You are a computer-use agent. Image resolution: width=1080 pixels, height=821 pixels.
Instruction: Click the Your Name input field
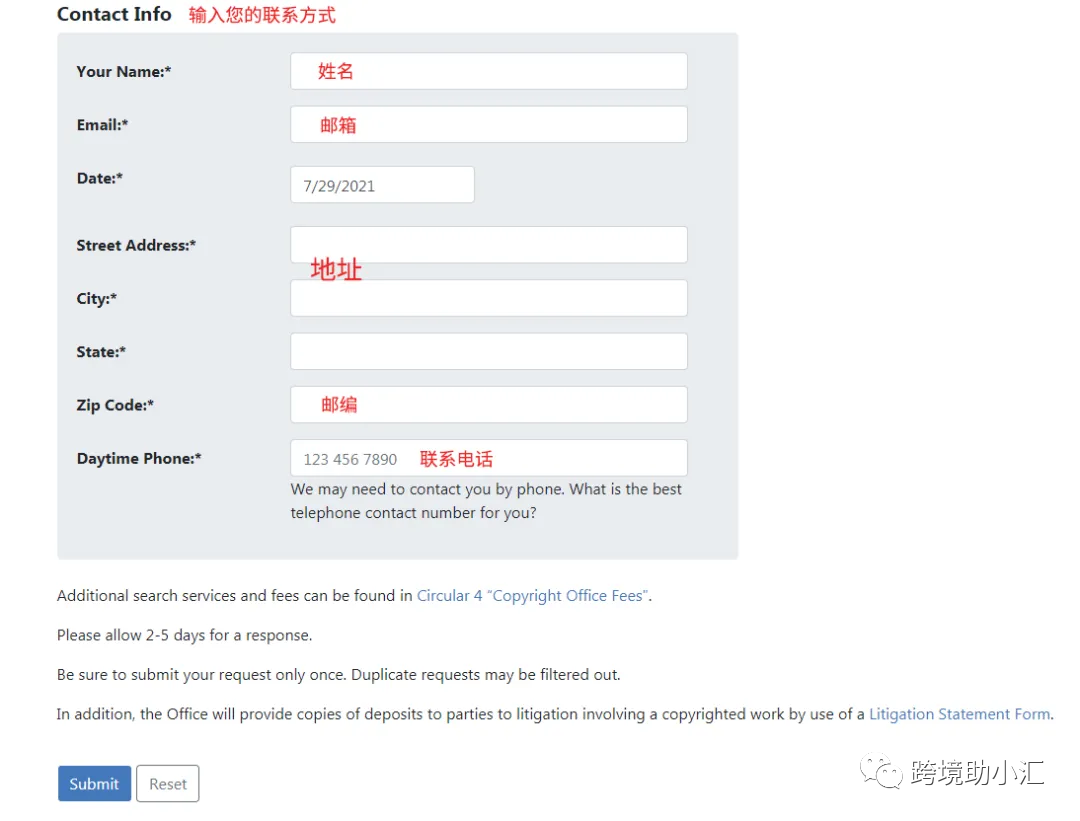coord(488,71)
